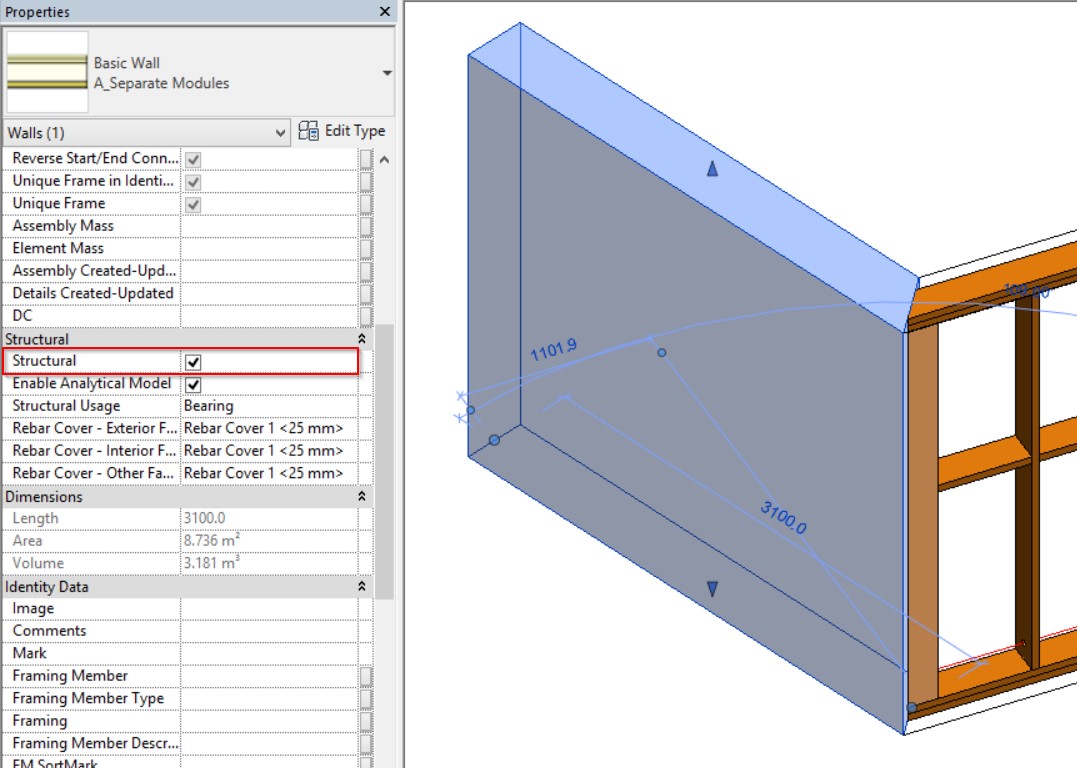The height and width of the screenshot is (768, 1077).
Task: Click the wall end drag handle at bottom-left corner
Action: [x=494, y=440]
